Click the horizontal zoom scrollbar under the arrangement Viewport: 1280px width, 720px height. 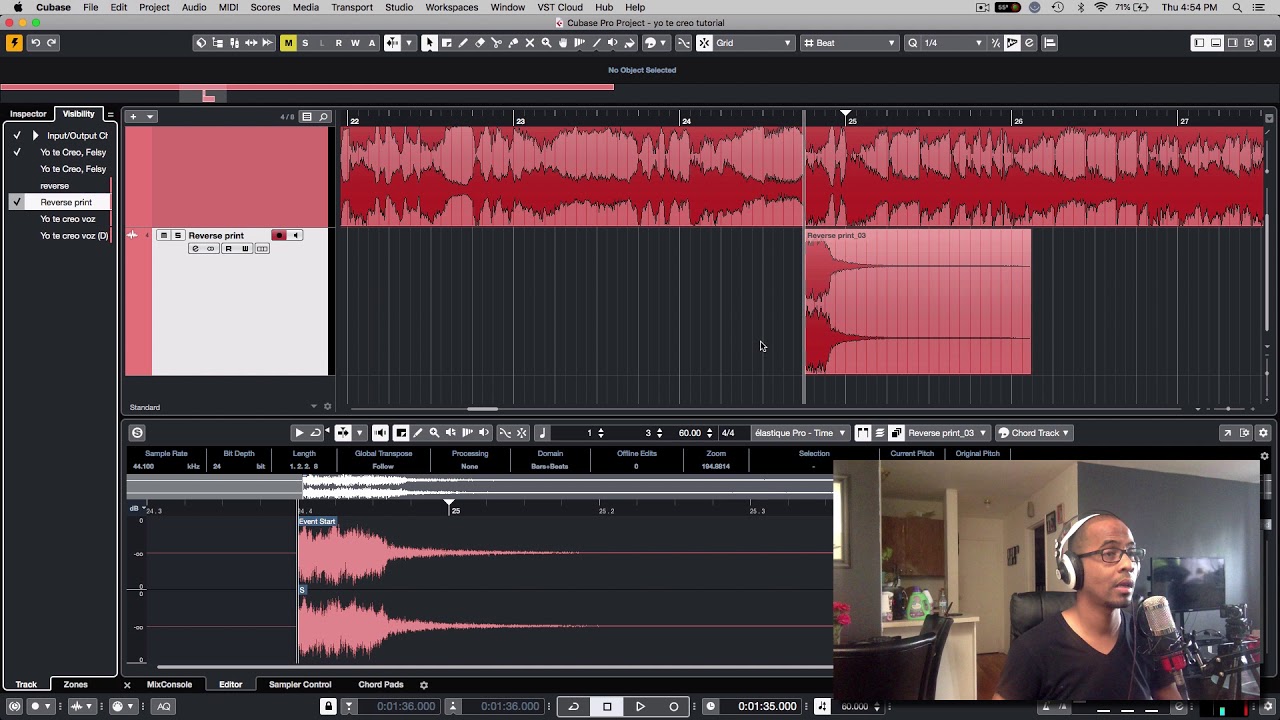click(482, 408)
